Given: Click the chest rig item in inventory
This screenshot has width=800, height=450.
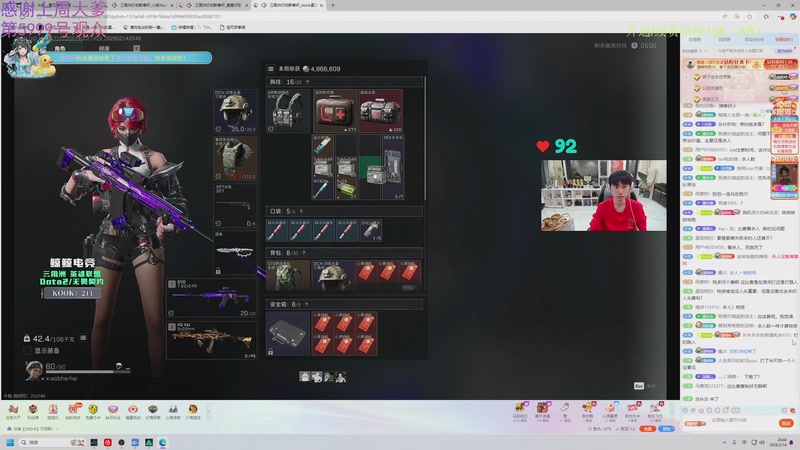Looking at the screenshot, I should 288,111.
